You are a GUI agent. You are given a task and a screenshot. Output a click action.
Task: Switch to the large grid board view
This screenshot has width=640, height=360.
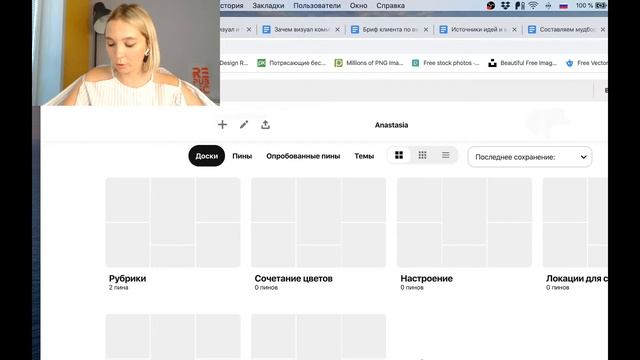399,155
